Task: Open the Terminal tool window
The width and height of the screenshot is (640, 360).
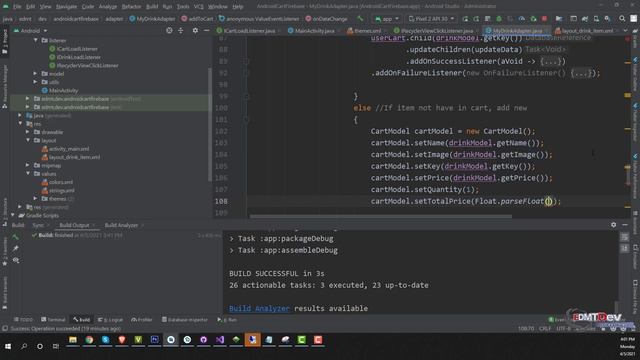Action: coord(53,320)
